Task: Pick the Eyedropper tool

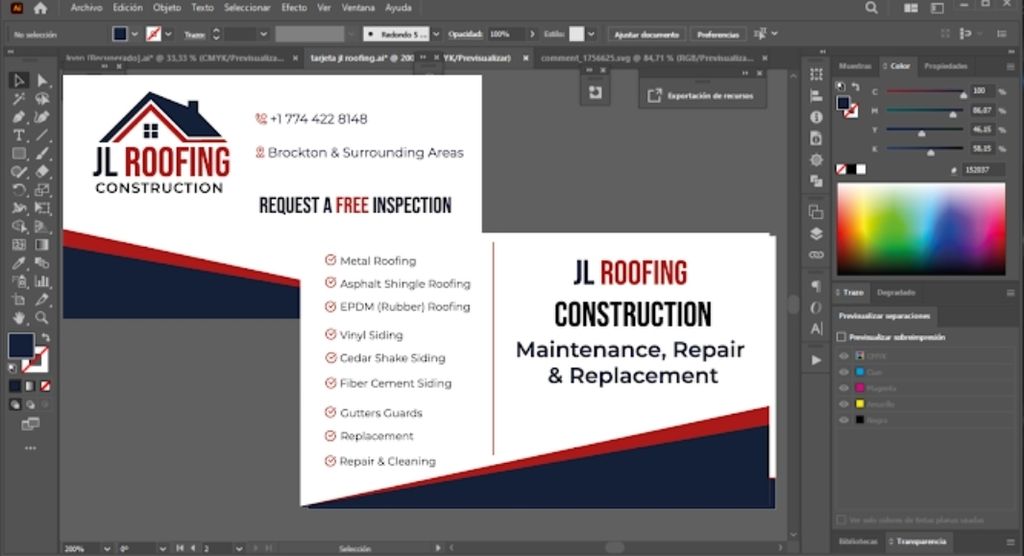Action: tap(18, 263)
